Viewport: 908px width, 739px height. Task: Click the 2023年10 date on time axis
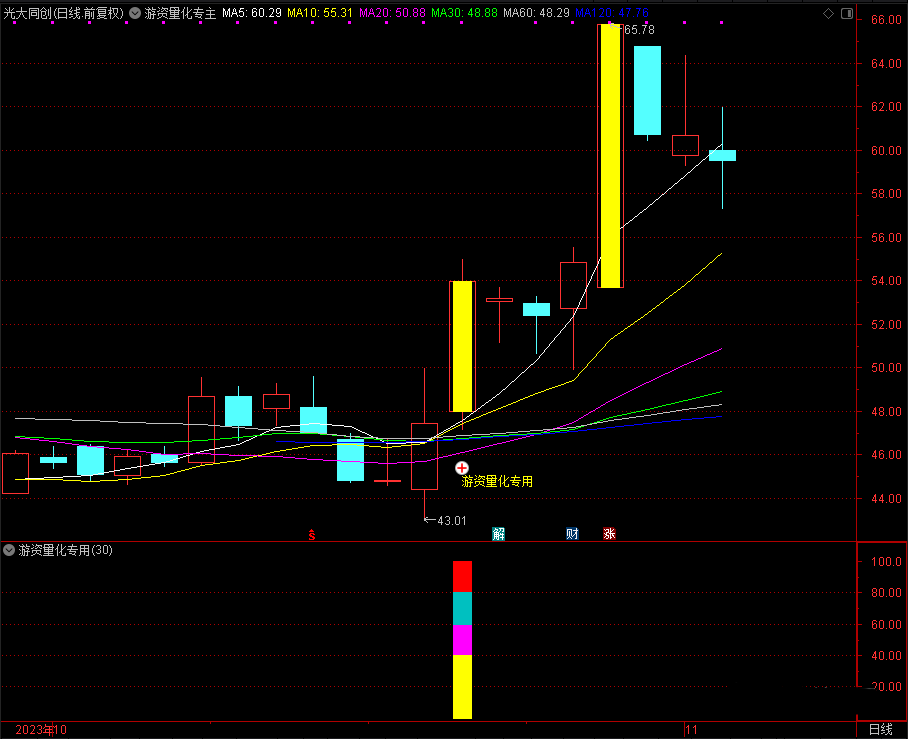(x=40, y=730)
